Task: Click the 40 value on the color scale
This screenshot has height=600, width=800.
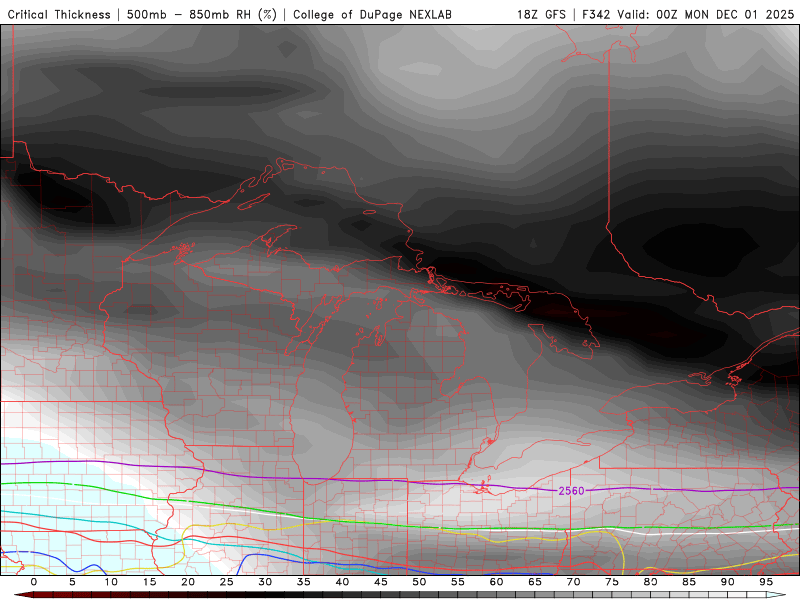Action: tap(342, 582)
